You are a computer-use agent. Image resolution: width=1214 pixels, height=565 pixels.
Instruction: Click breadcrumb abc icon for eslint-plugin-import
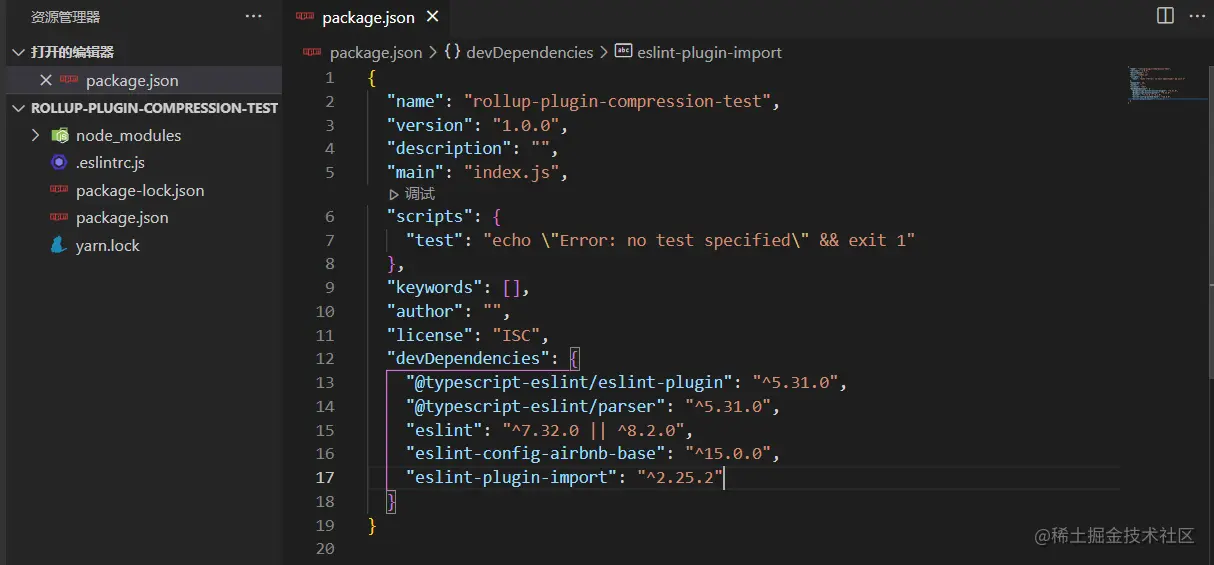623,52
